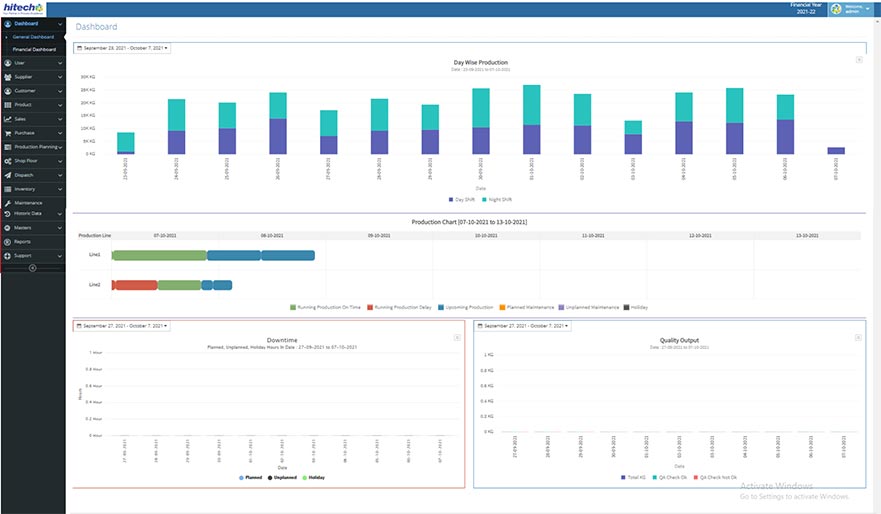This screenshot has width=881, height=514.
Task: Toggle Day Shift series in production legend
Action: click(462, 199)
